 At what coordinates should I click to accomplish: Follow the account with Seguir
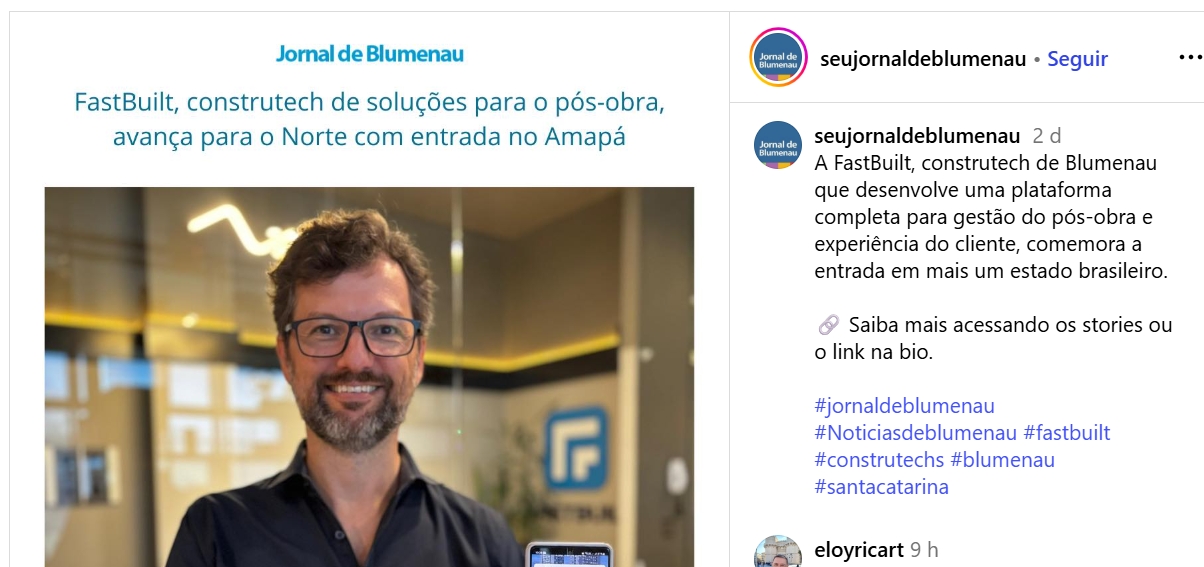click(x=1077, y=59)
